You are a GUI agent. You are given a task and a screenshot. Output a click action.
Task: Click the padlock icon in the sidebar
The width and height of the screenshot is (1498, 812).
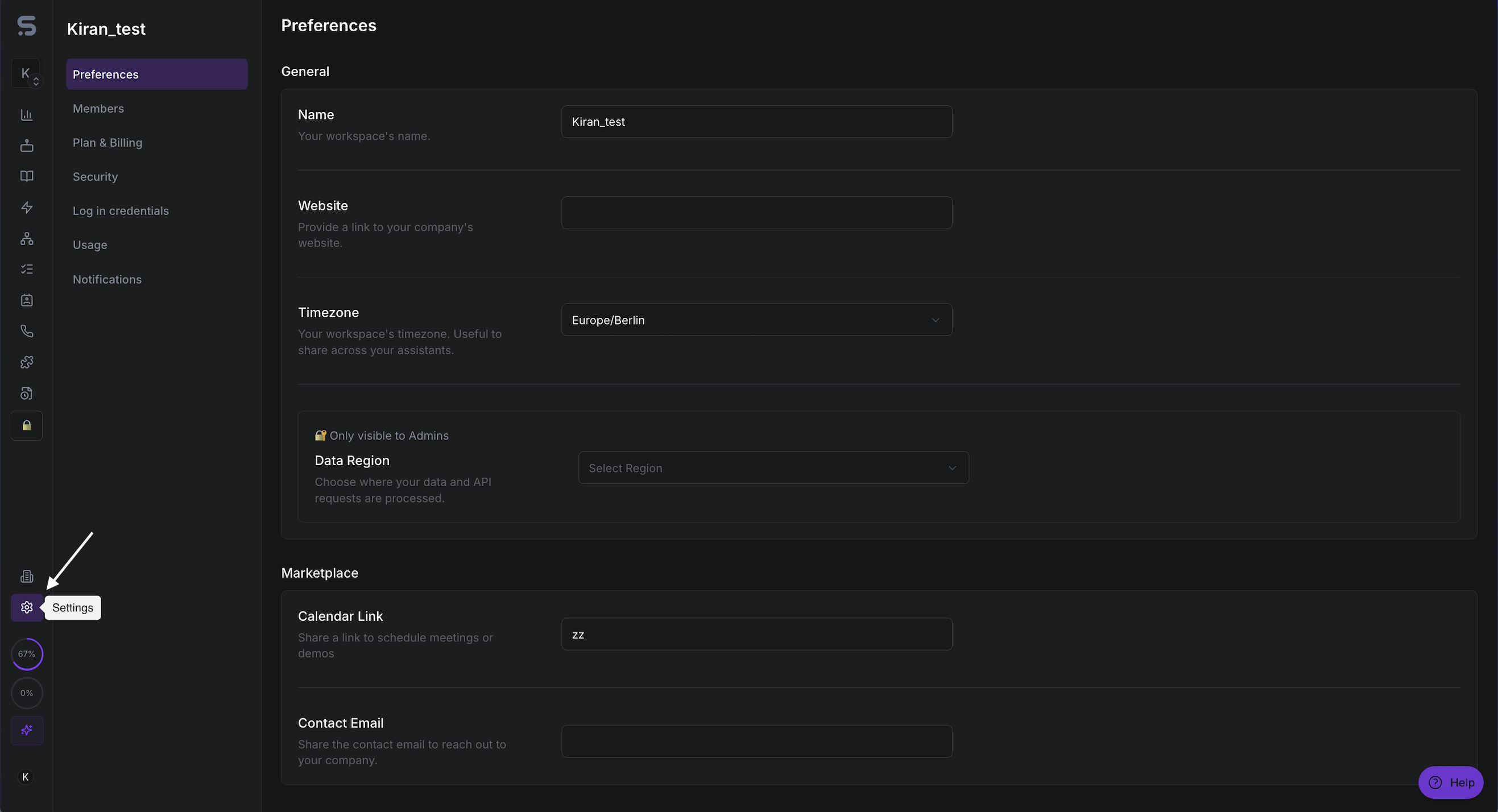[x=27, y=425]
